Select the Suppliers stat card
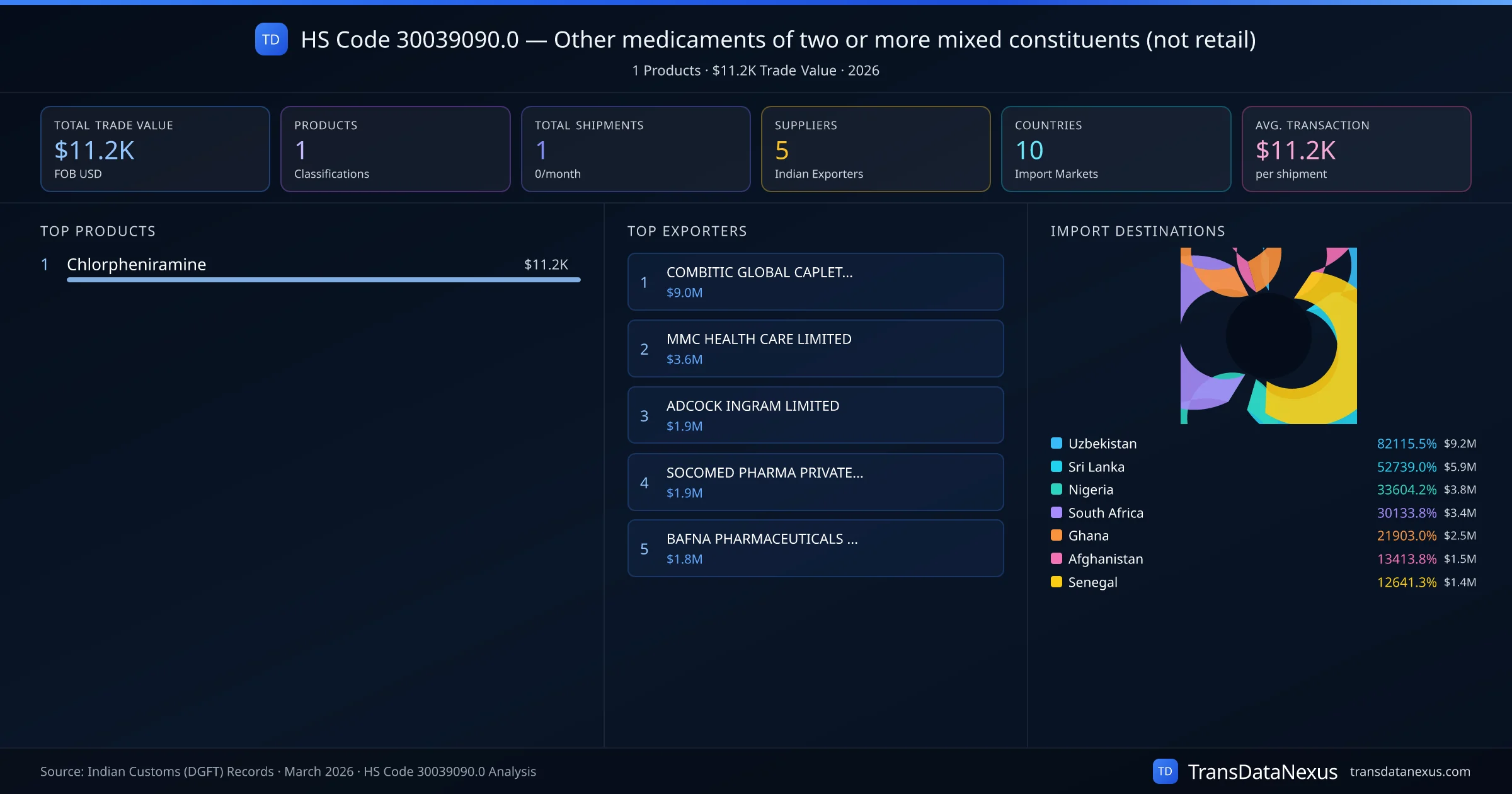 [875, 149]
